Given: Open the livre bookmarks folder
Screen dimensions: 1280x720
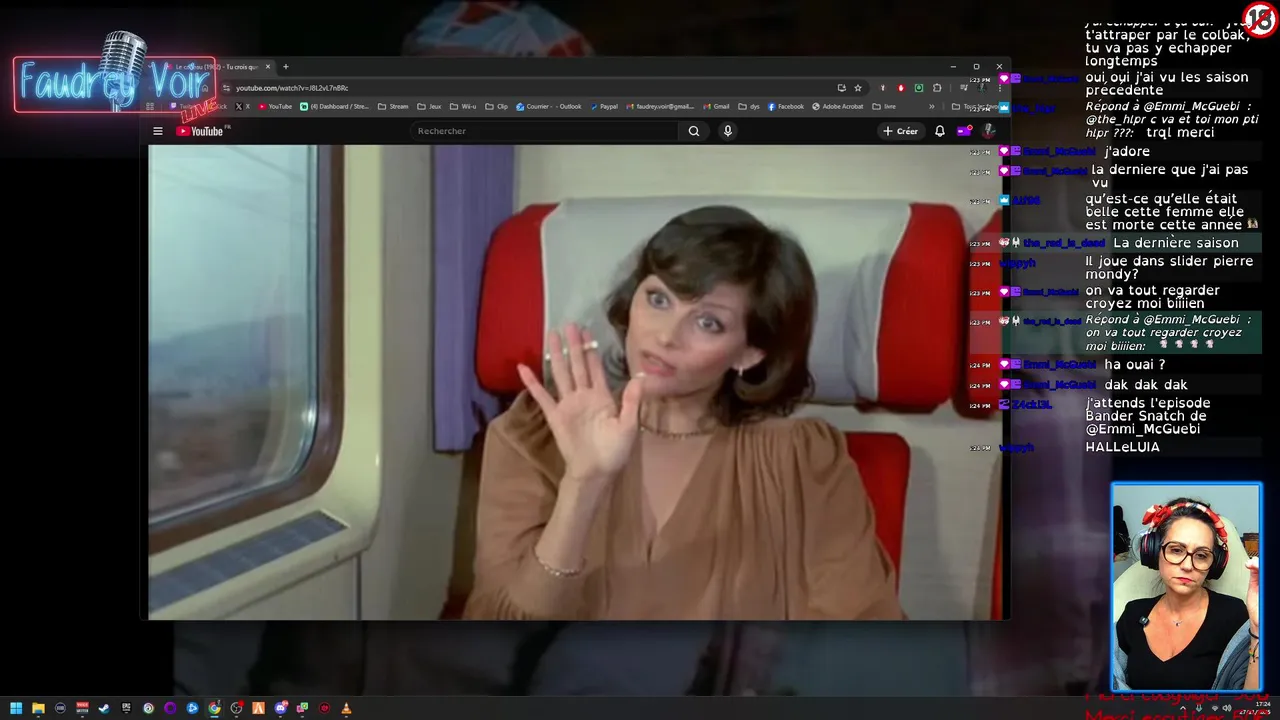Looking at the screenshot, I should pyautogui.click(x=884, y=106).
